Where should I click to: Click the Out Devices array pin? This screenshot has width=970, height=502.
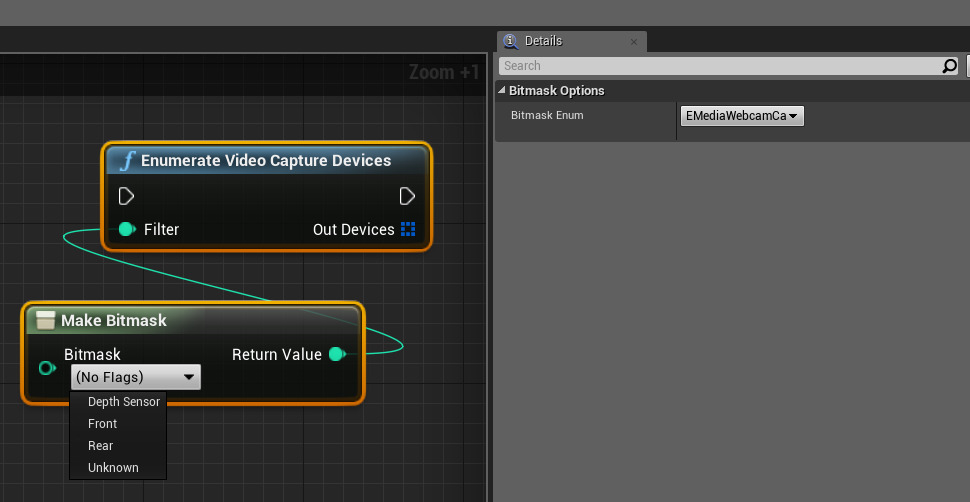408,229
